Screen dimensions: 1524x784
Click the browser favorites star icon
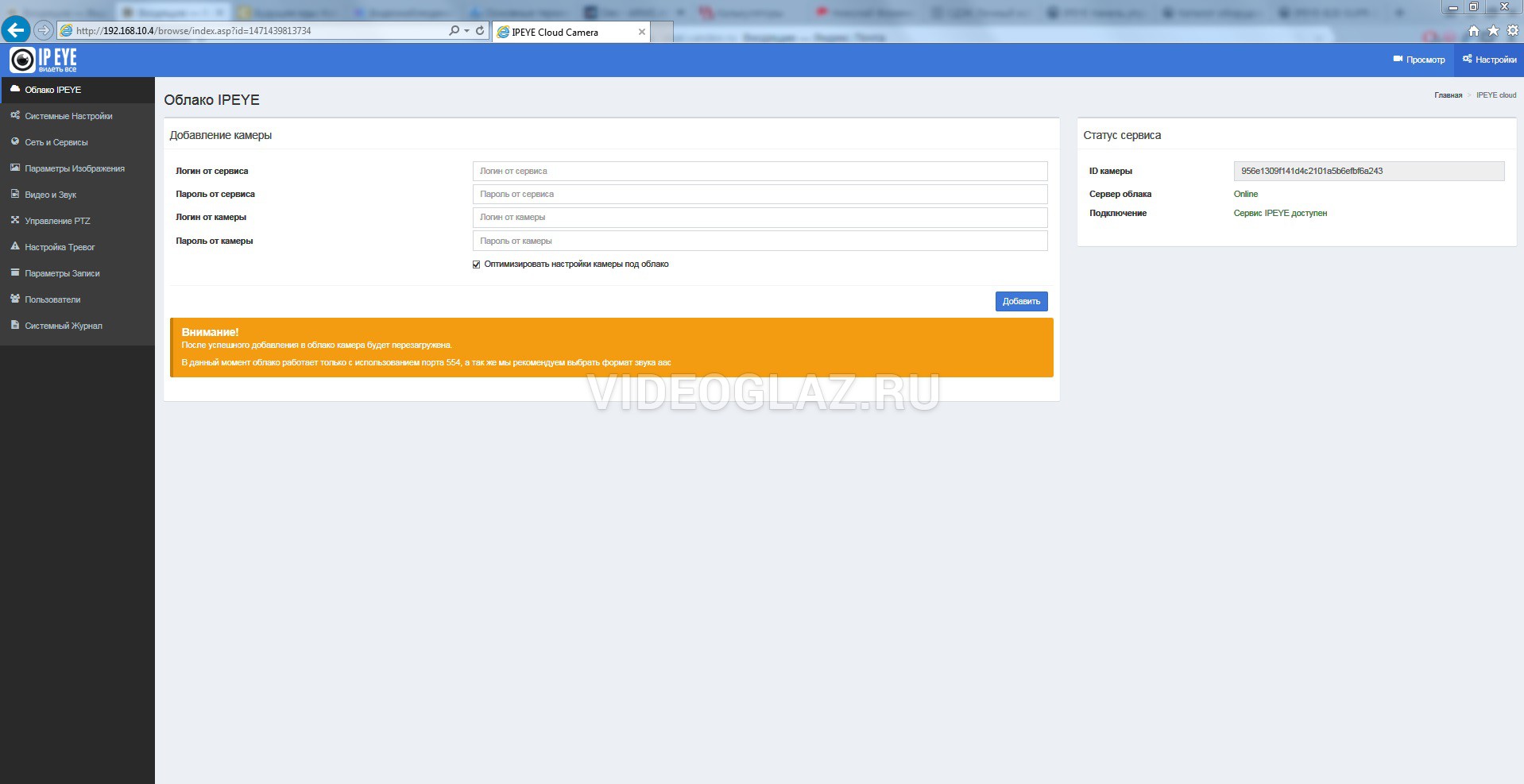click(x=1493, y=30)
